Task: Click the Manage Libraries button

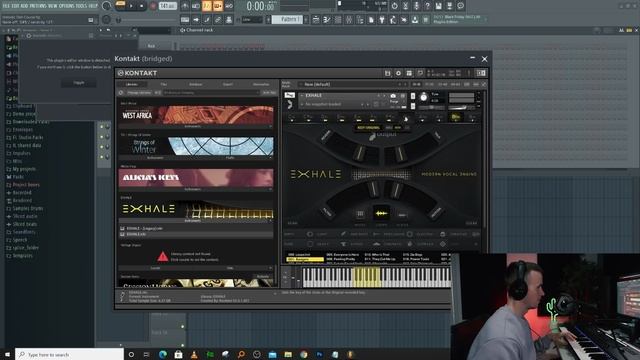Action: (x=139, y=93)
